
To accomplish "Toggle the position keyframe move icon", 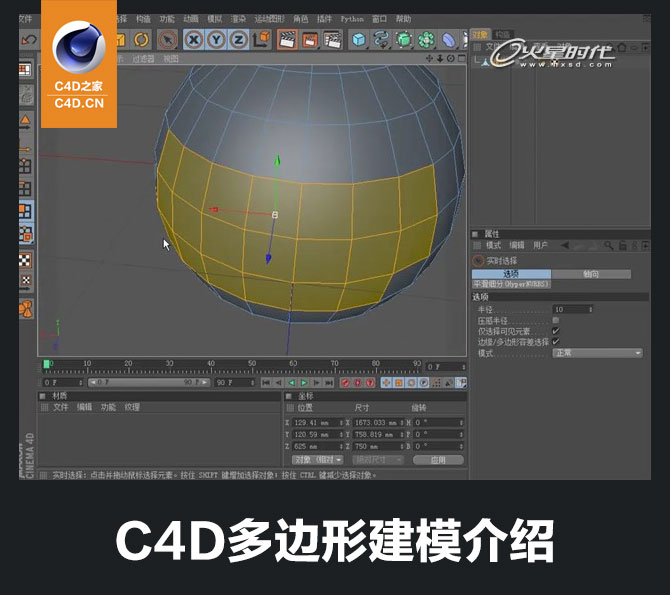I will (x=386, y=383).
